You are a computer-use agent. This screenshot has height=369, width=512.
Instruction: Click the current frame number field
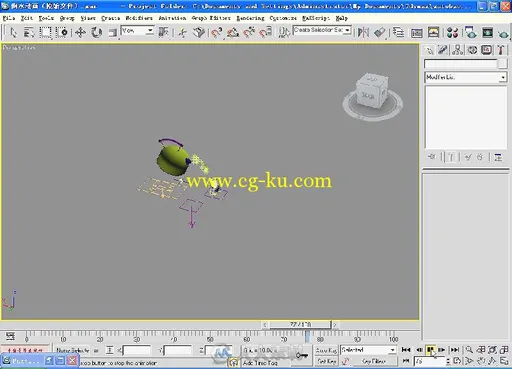point(429,361)
